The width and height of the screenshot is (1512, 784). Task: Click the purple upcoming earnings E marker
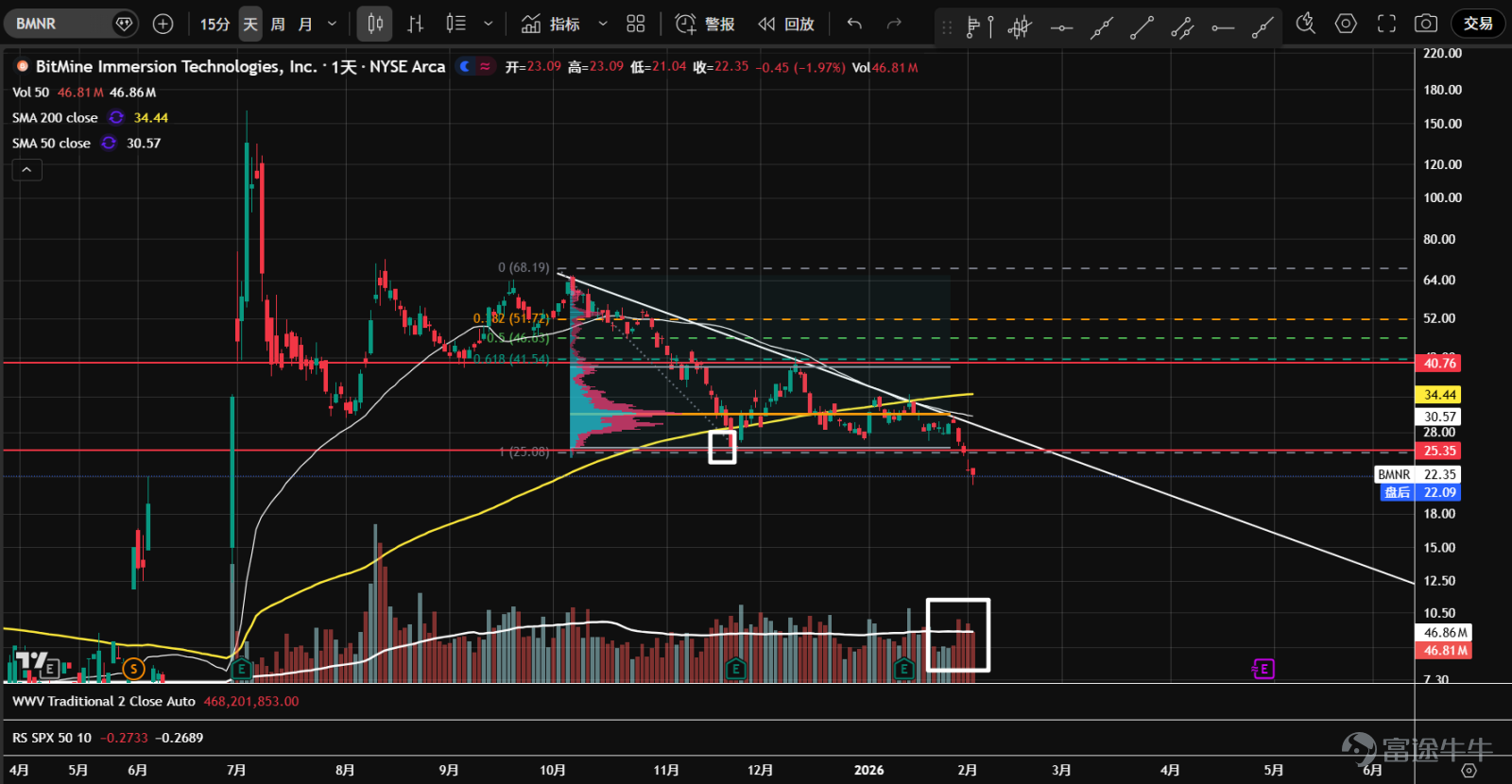[1263, 670]
